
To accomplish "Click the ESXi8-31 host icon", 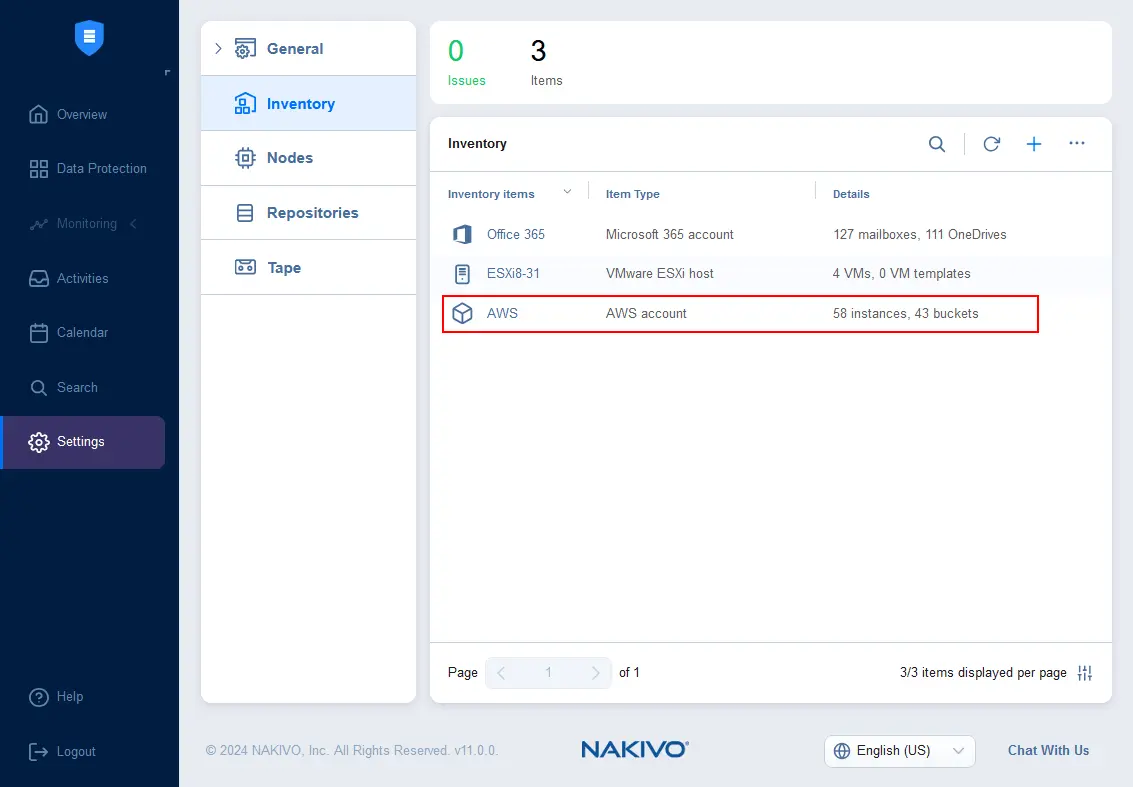I will (462, 274).
